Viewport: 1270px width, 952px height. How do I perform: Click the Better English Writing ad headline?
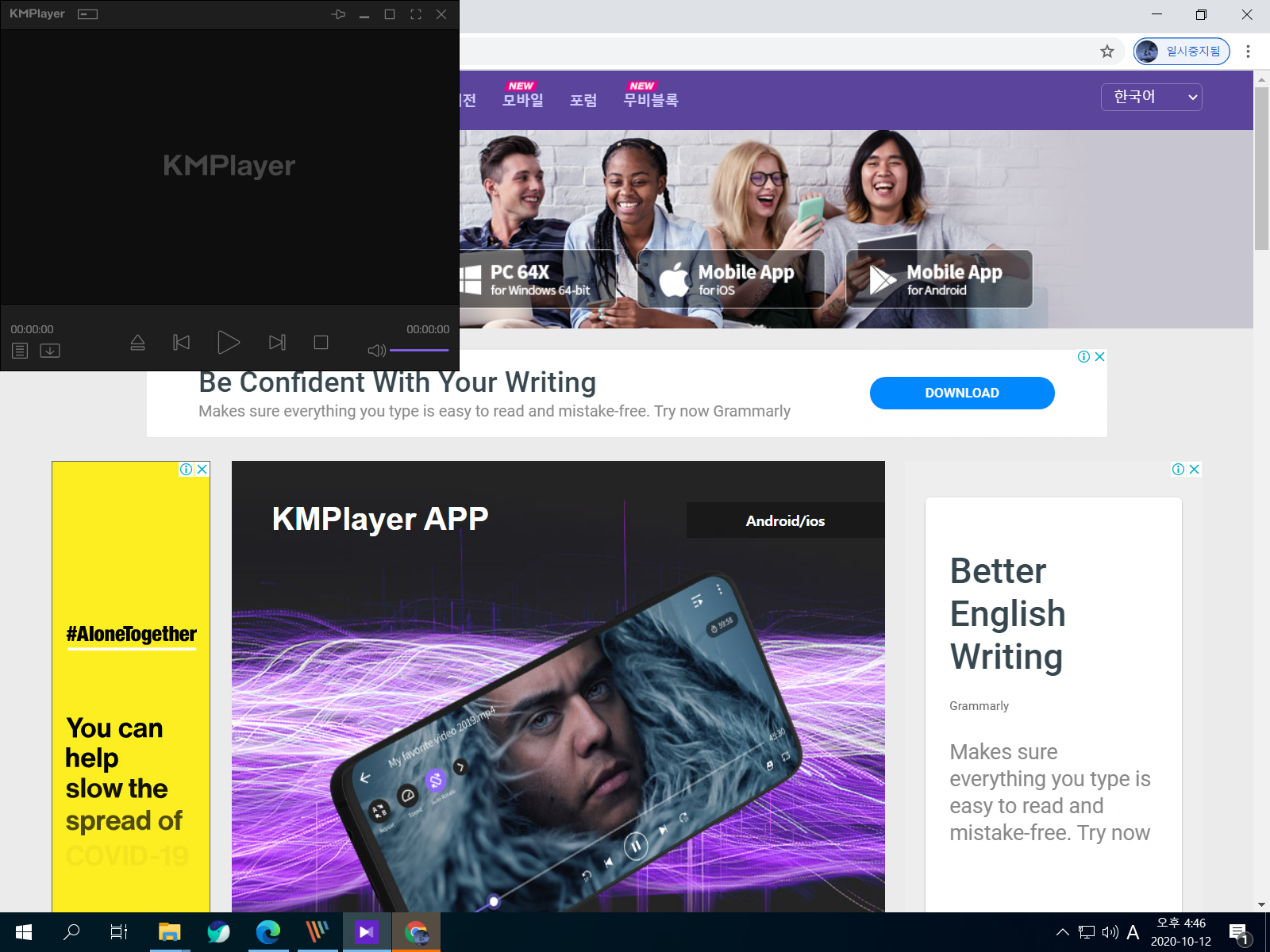point(1008,614)
